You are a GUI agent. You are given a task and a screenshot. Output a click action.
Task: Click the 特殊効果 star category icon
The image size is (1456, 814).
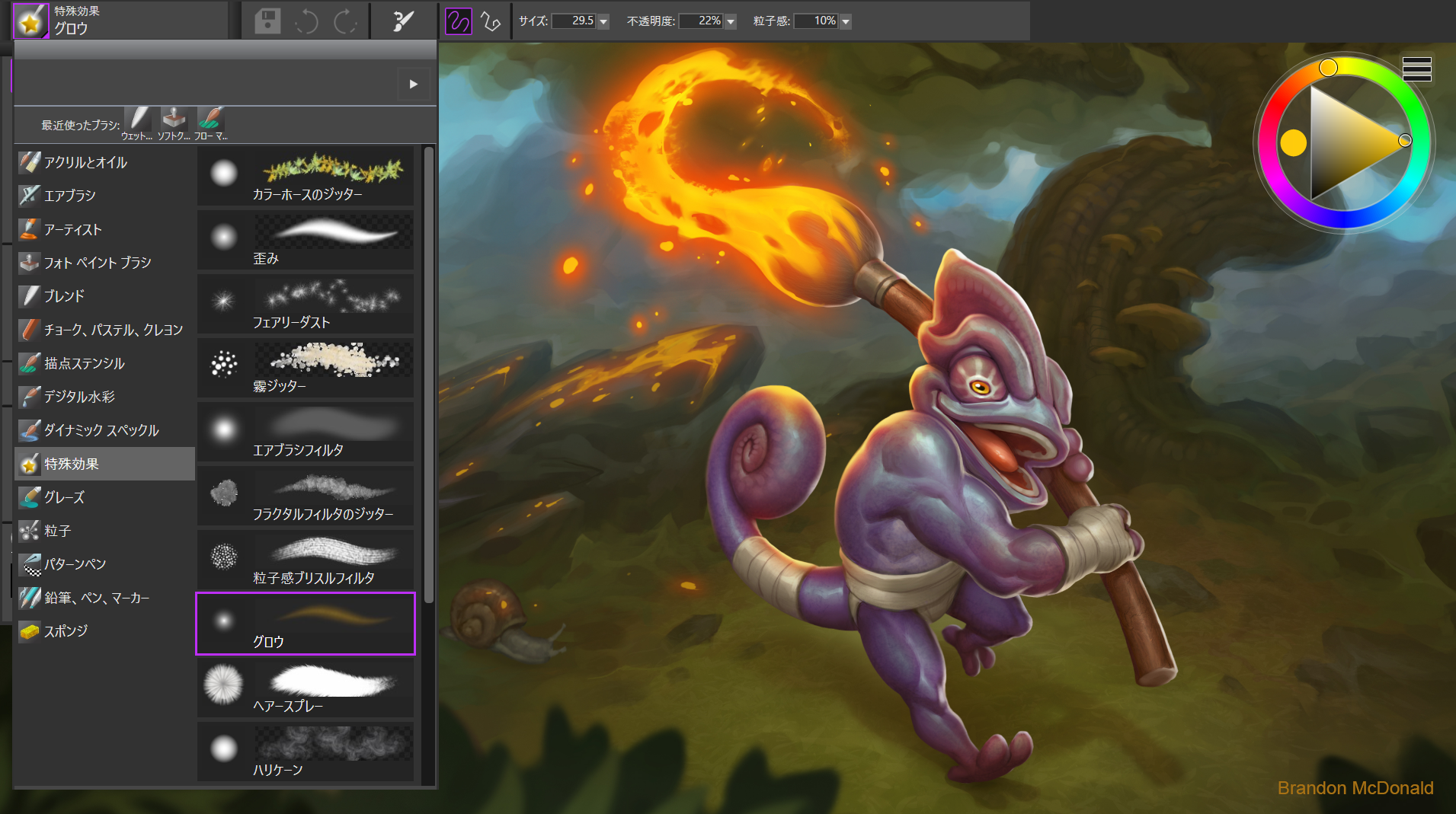click(30, 464)
